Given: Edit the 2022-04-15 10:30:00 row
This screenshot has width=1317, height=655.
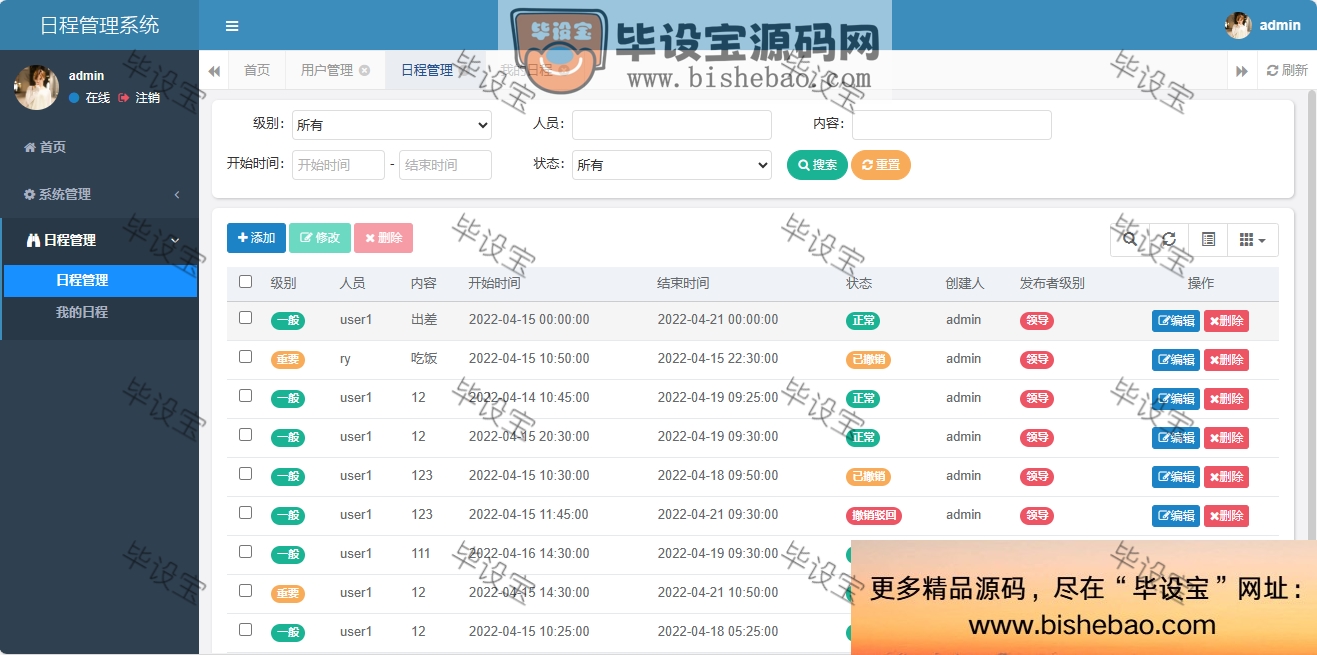Looking at the screenshot, I should click(x=1176, y=477).
